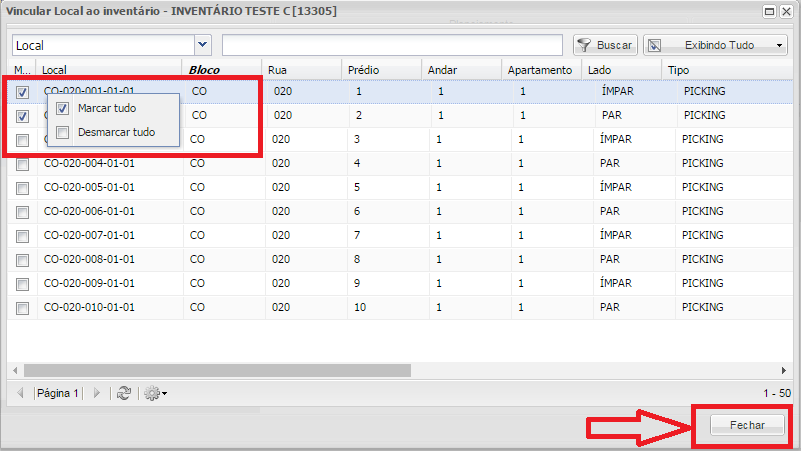Click the Fechar button
Screen dimensions: 805x455
(x=747, y=425)
